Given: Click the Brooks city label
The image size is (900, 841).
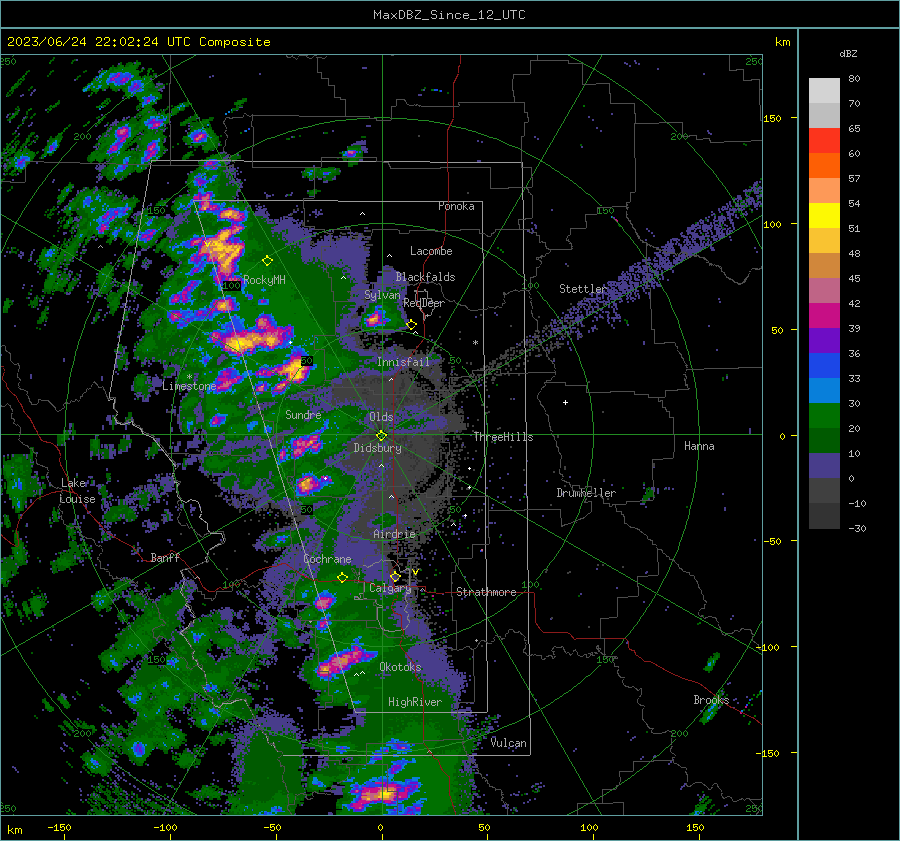Looking at the screenshot, I should click(711, 700).
